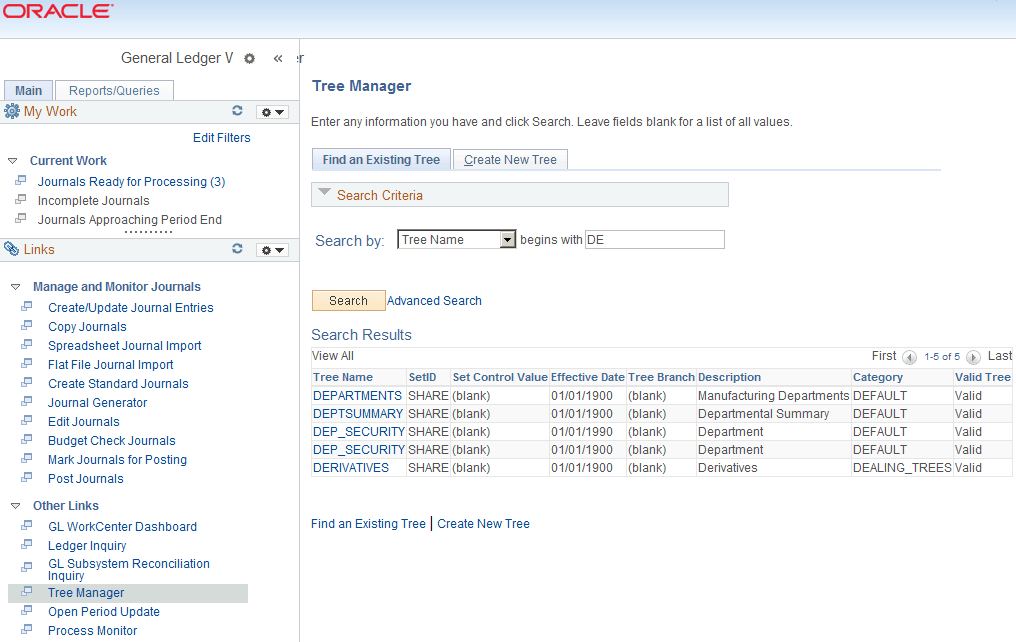Switch to the Reports/Queries tab
The image size is (1016, 642).
coord(113,89)
